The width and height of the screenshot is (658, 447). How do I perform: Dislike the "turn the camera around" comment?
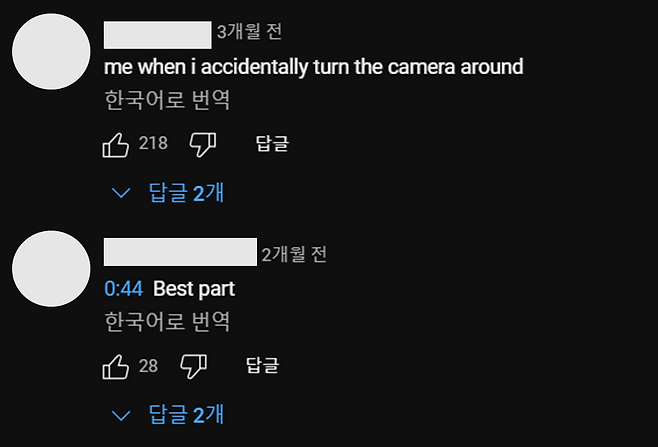[203, 145]
